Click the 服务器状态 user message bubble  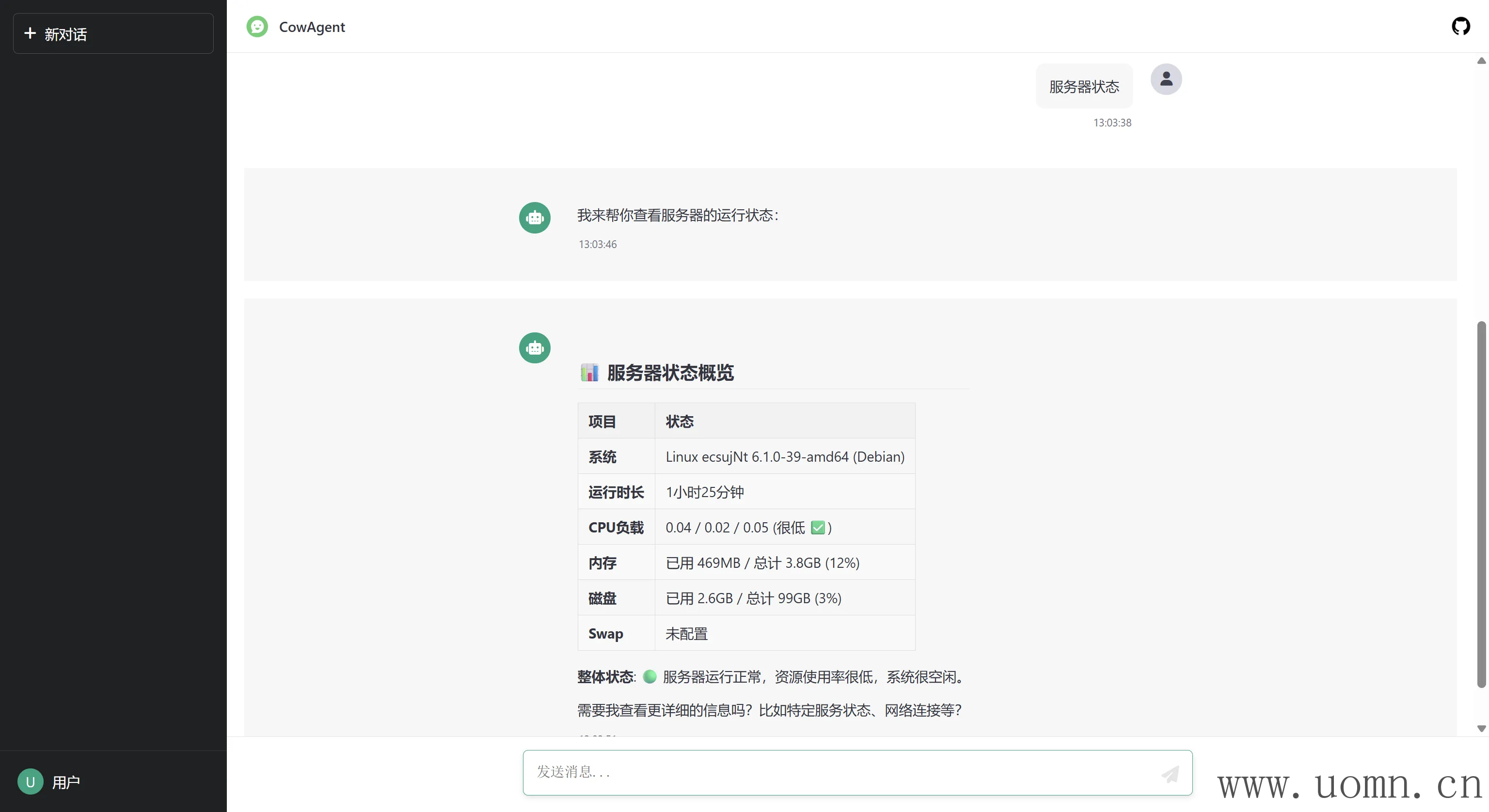click(1084, 87)
